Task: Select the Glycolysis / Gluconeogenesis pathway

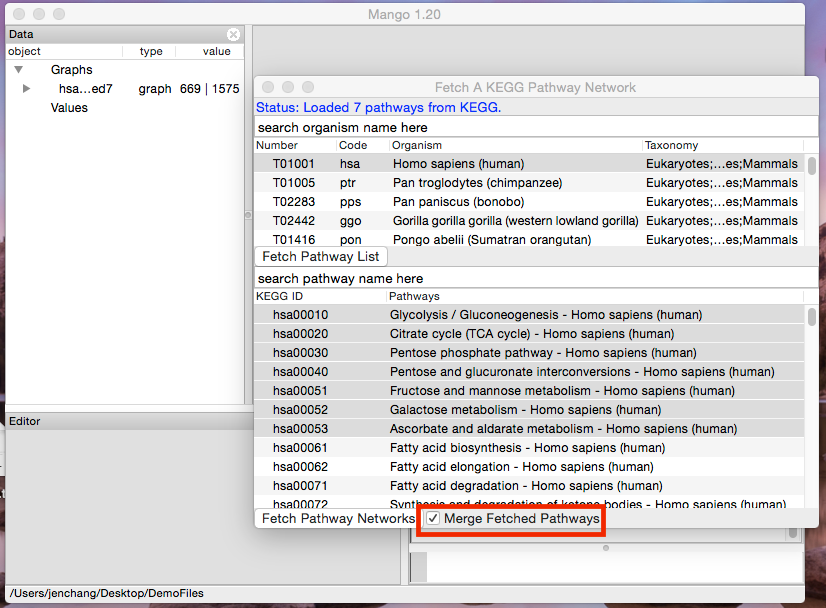Action: 529,315
